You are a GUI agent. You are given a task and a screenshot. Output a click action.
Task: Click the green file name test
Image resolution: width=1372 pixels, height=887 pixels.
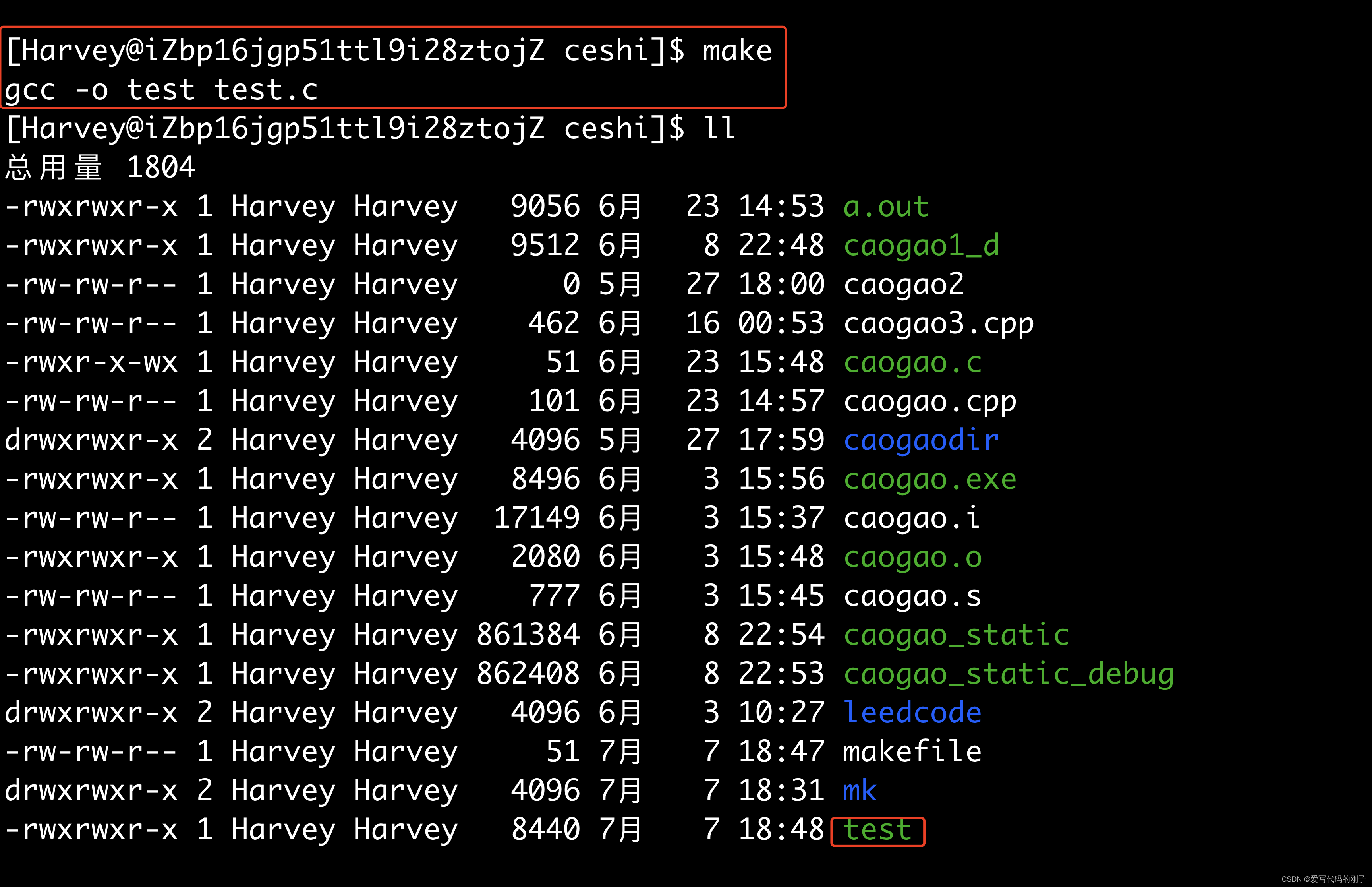tap(877, 830)
